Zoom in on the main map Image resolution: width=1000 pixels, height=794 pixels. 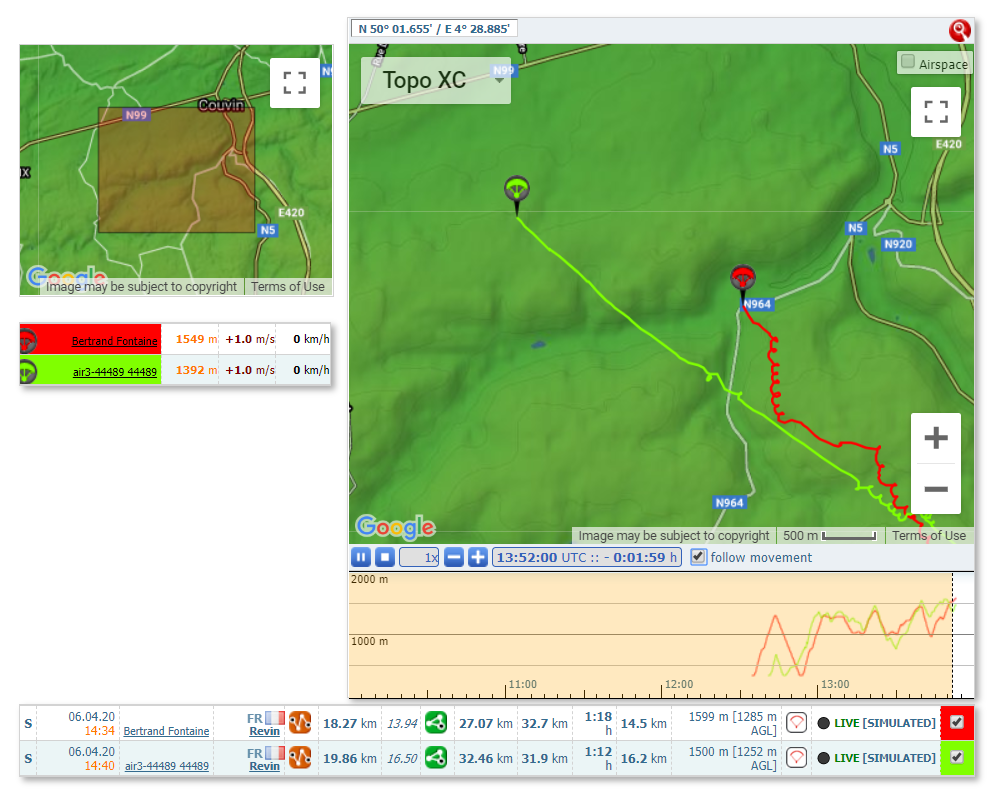coord(936,438)
